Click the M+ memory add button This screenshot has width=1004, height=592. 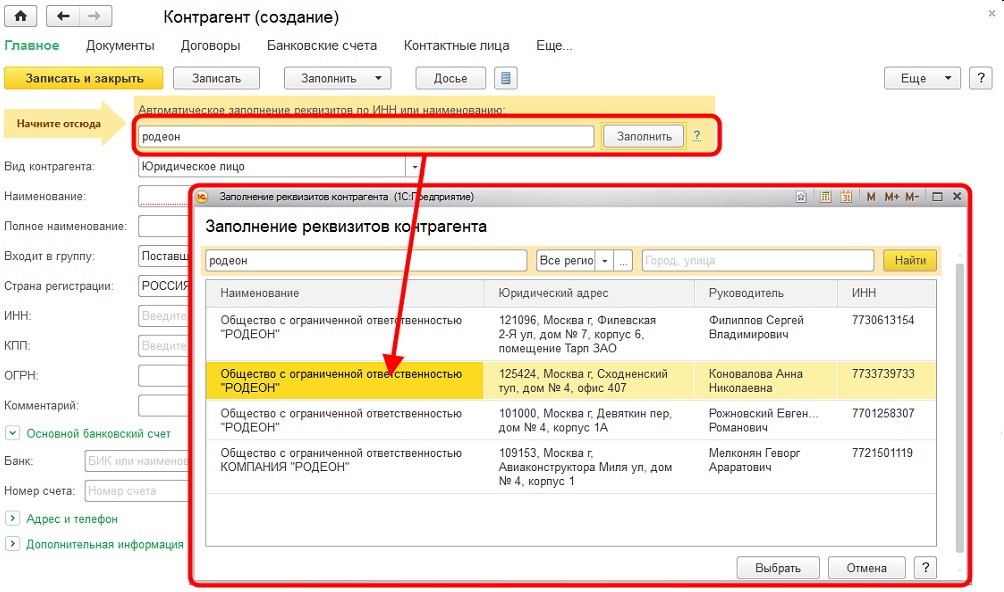tap(891, 197)
